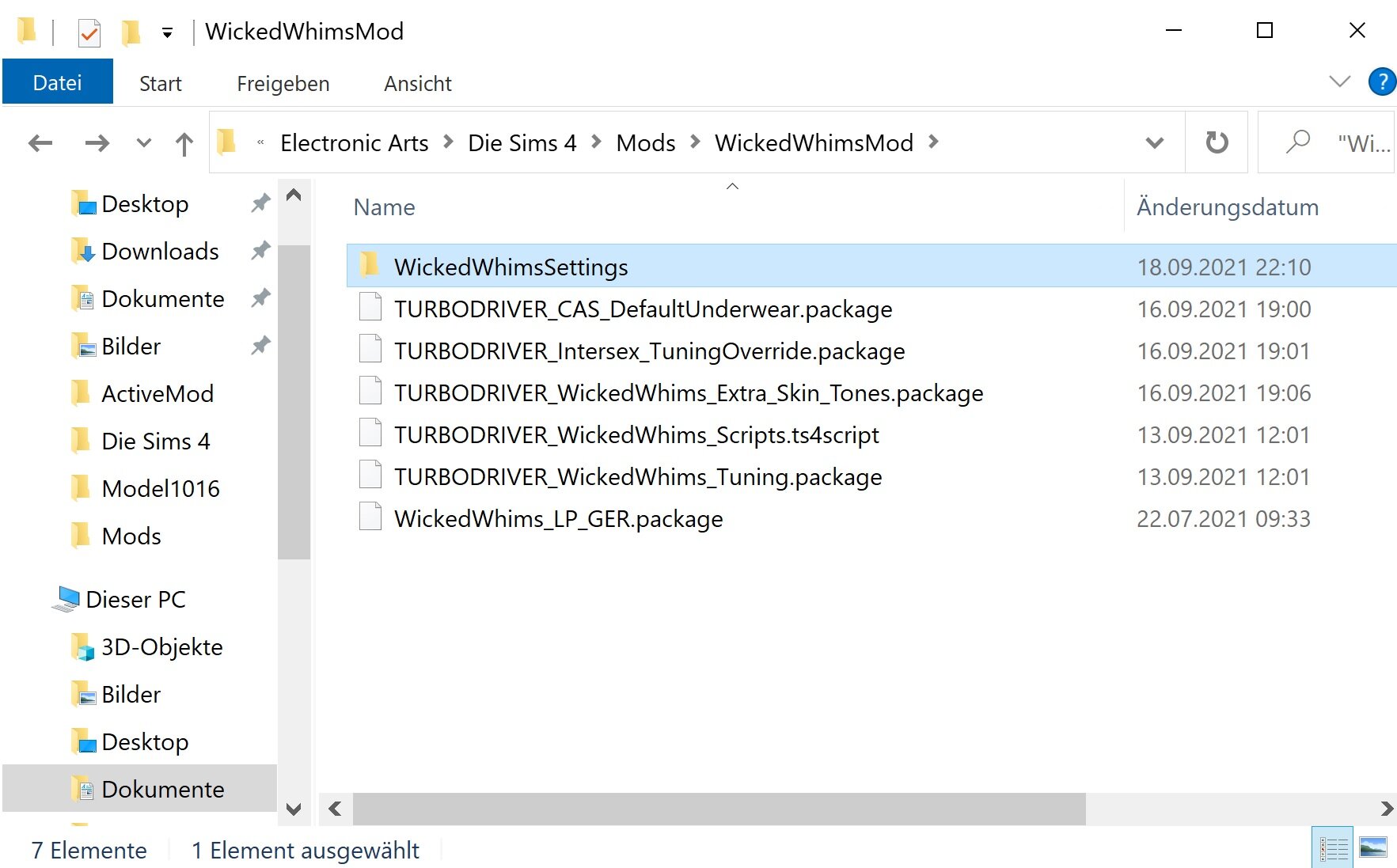Switch to large thumbnails view icon
The height and width of the screenshot is (868, 1397).
click(x=1373, y=848)
